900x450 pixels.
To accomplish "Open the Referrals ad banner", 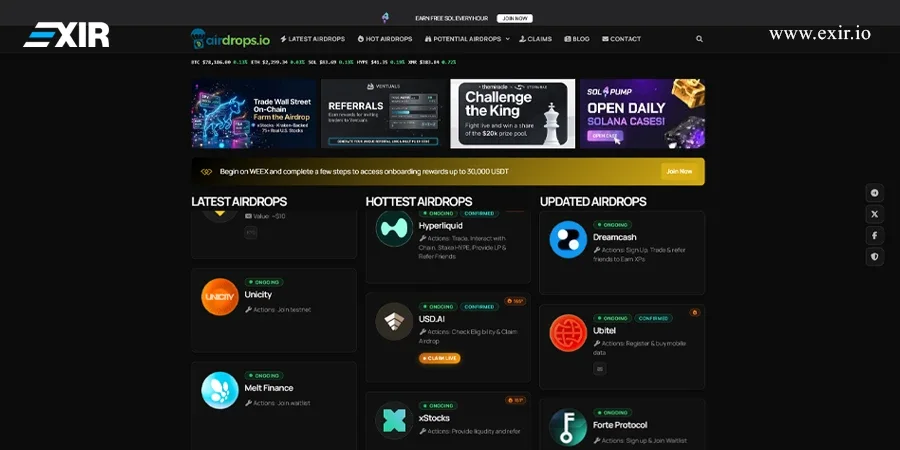I will tap(383, 114).
